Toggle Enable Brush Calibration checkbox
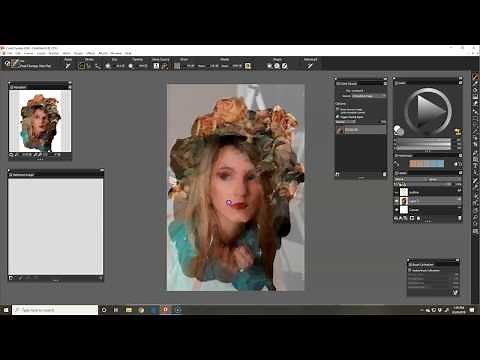480x360 pixels. [410, 270]
